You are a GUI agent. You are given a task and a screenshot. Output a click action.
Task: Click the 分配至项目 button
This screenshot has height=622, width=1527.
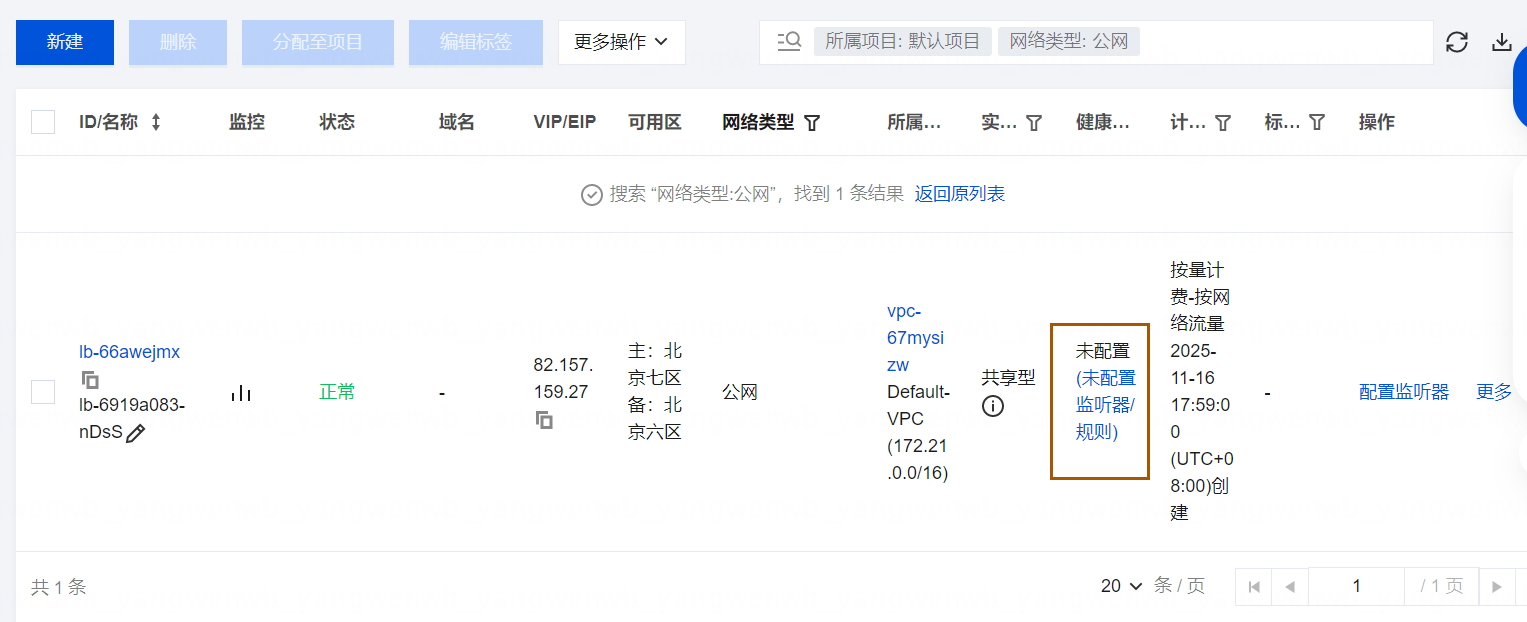click(x=318, y=42)
